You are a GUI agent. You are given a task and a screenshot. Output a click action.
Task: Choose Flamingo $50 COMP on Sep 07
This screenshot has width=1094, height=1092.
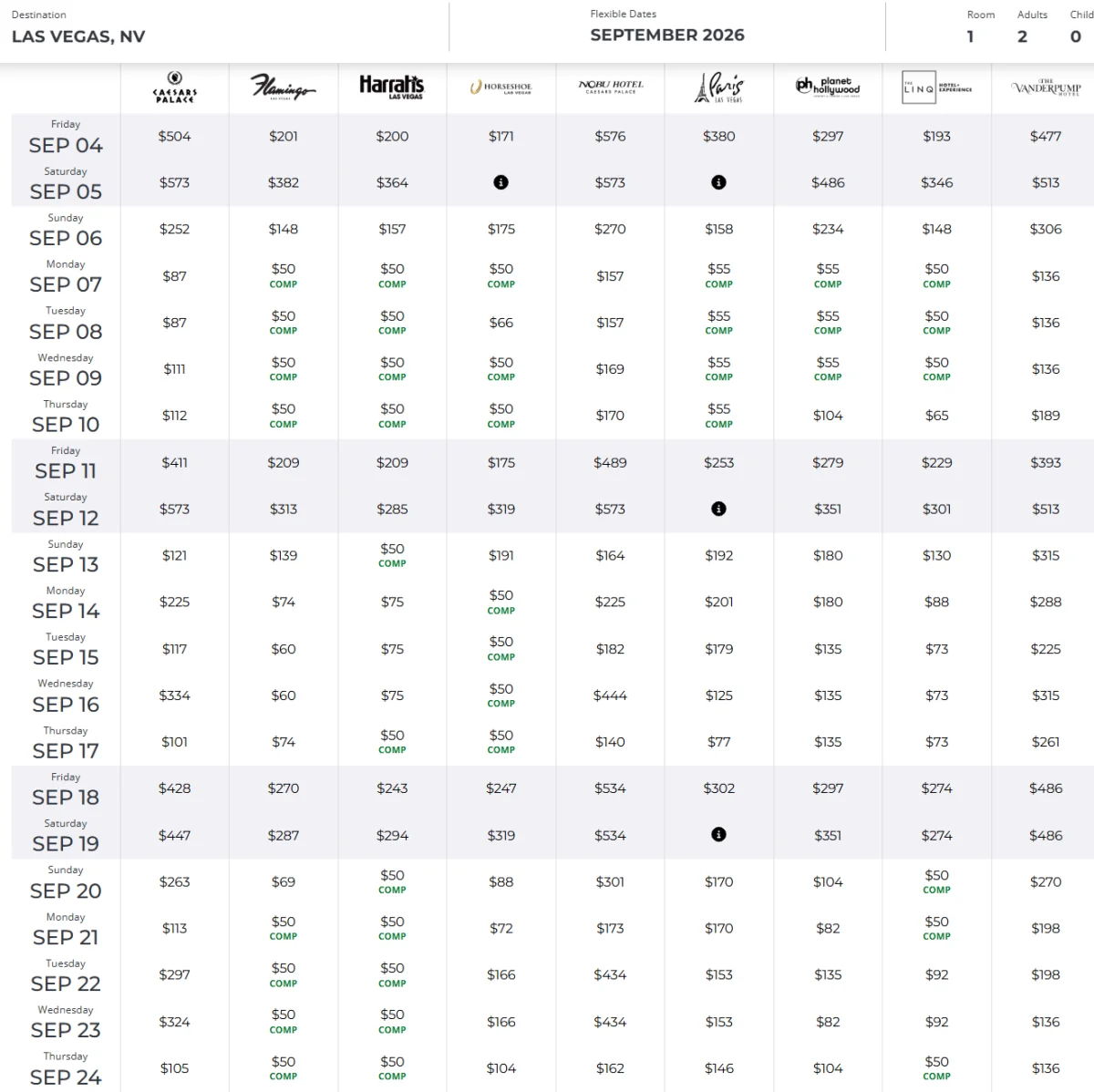(284, 275)
